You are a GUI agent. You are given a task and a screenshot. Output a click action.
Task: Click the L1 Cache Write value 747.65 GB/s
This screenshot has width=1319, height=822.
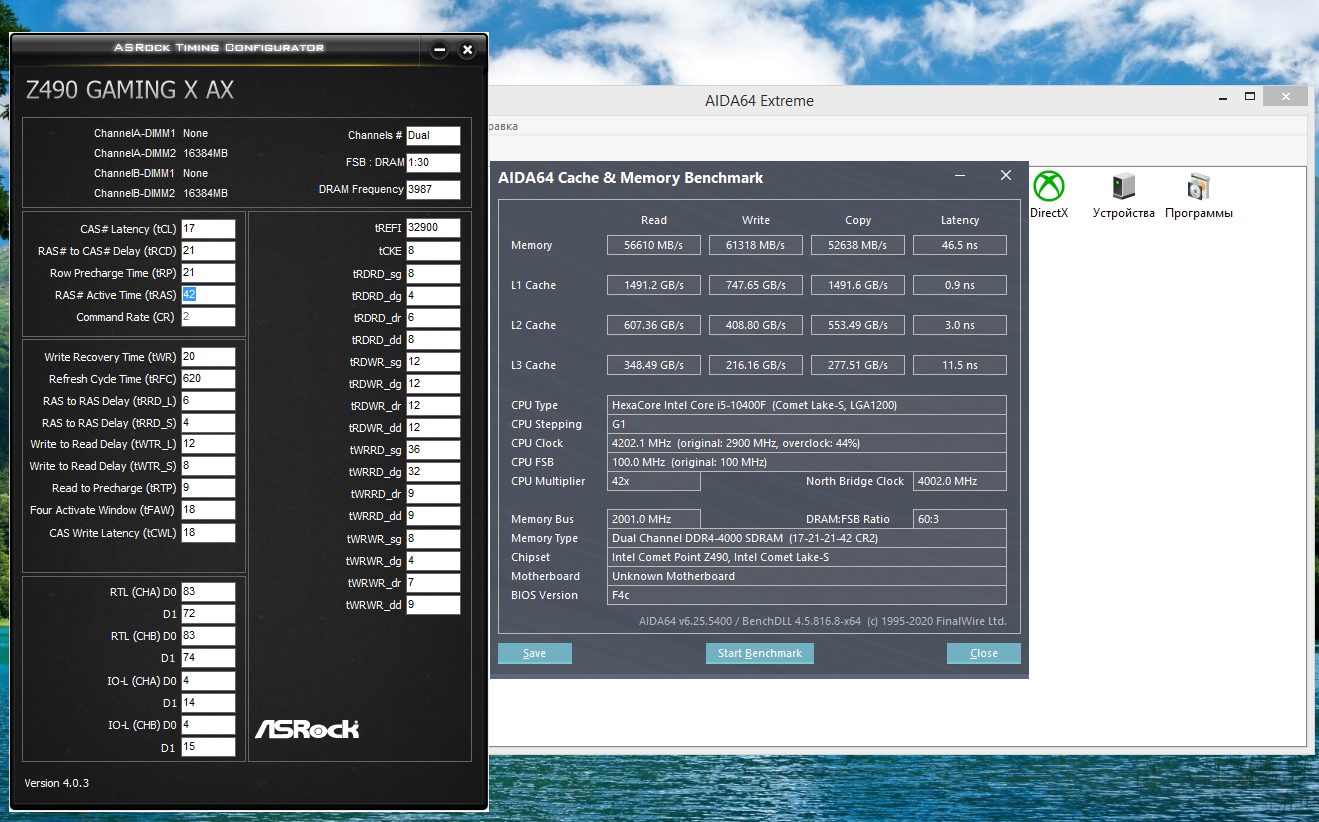pos(756,285)
